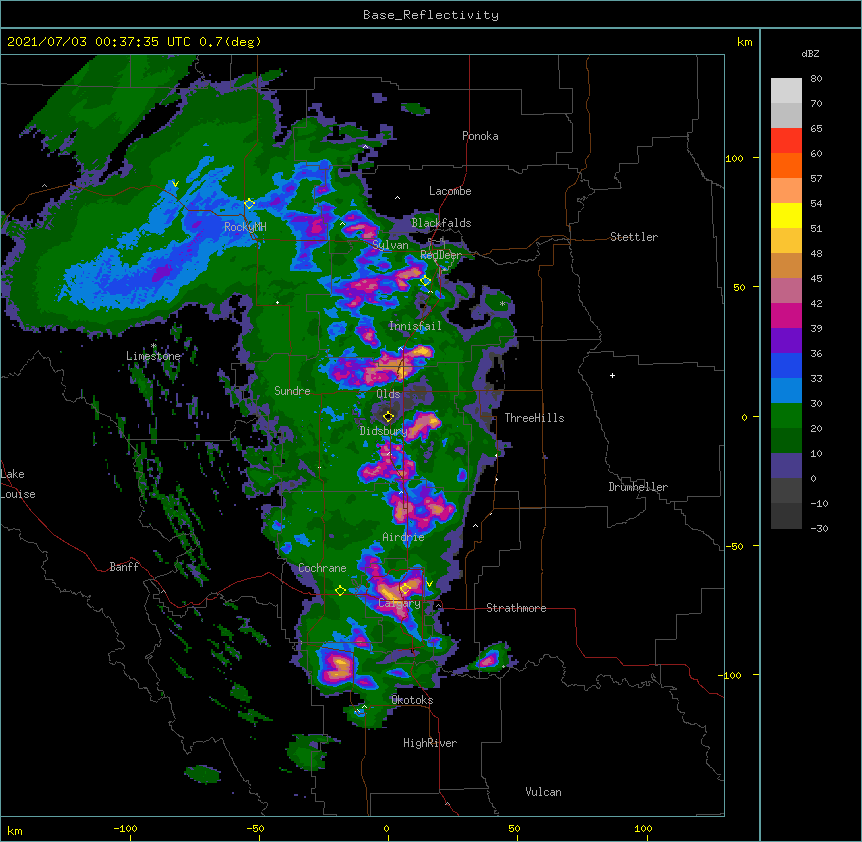Click the -30 value on dBZ legend
The height and width of the screenshot is (842, 862).
click(x=819, y=528)
